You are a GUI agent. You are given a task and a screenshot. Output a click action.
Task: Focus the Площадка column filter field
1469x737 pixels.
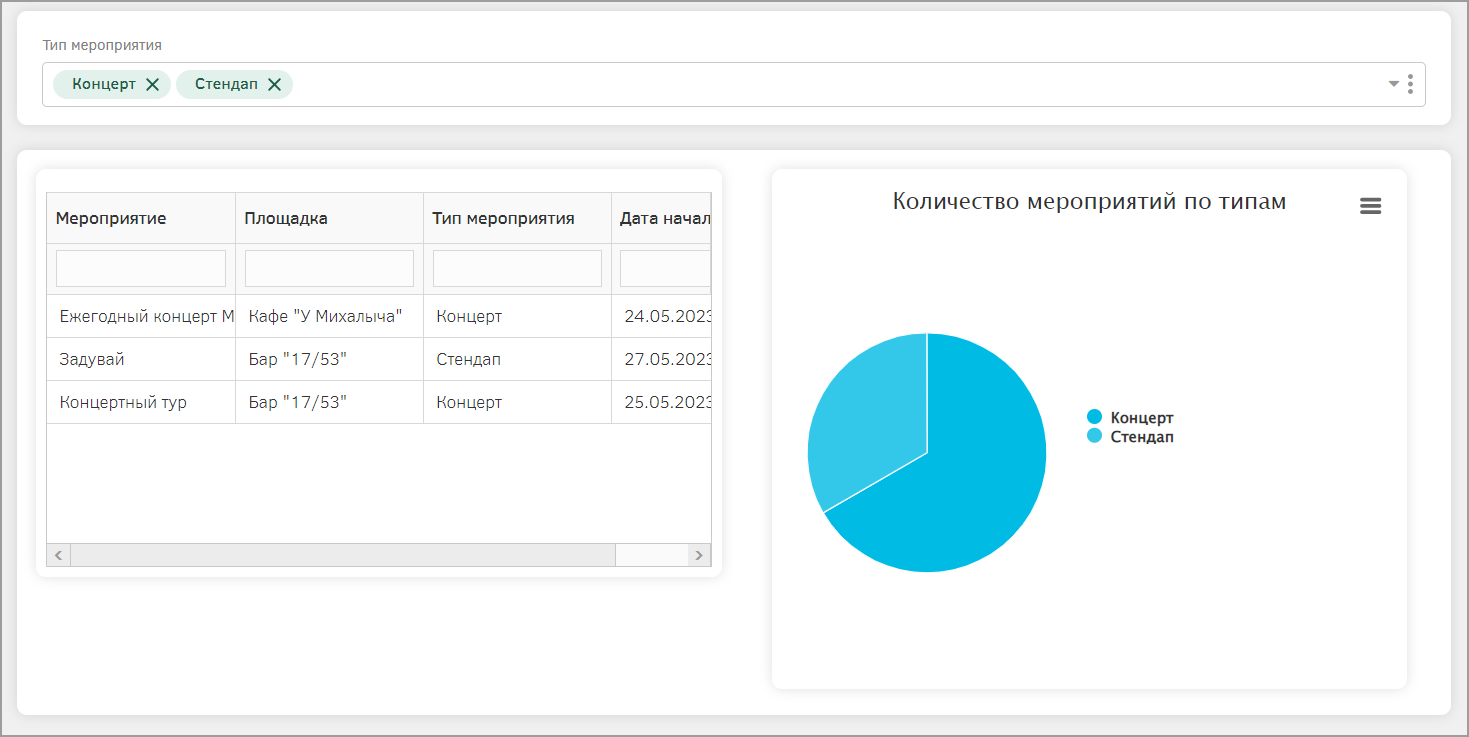tap(329, 269)
